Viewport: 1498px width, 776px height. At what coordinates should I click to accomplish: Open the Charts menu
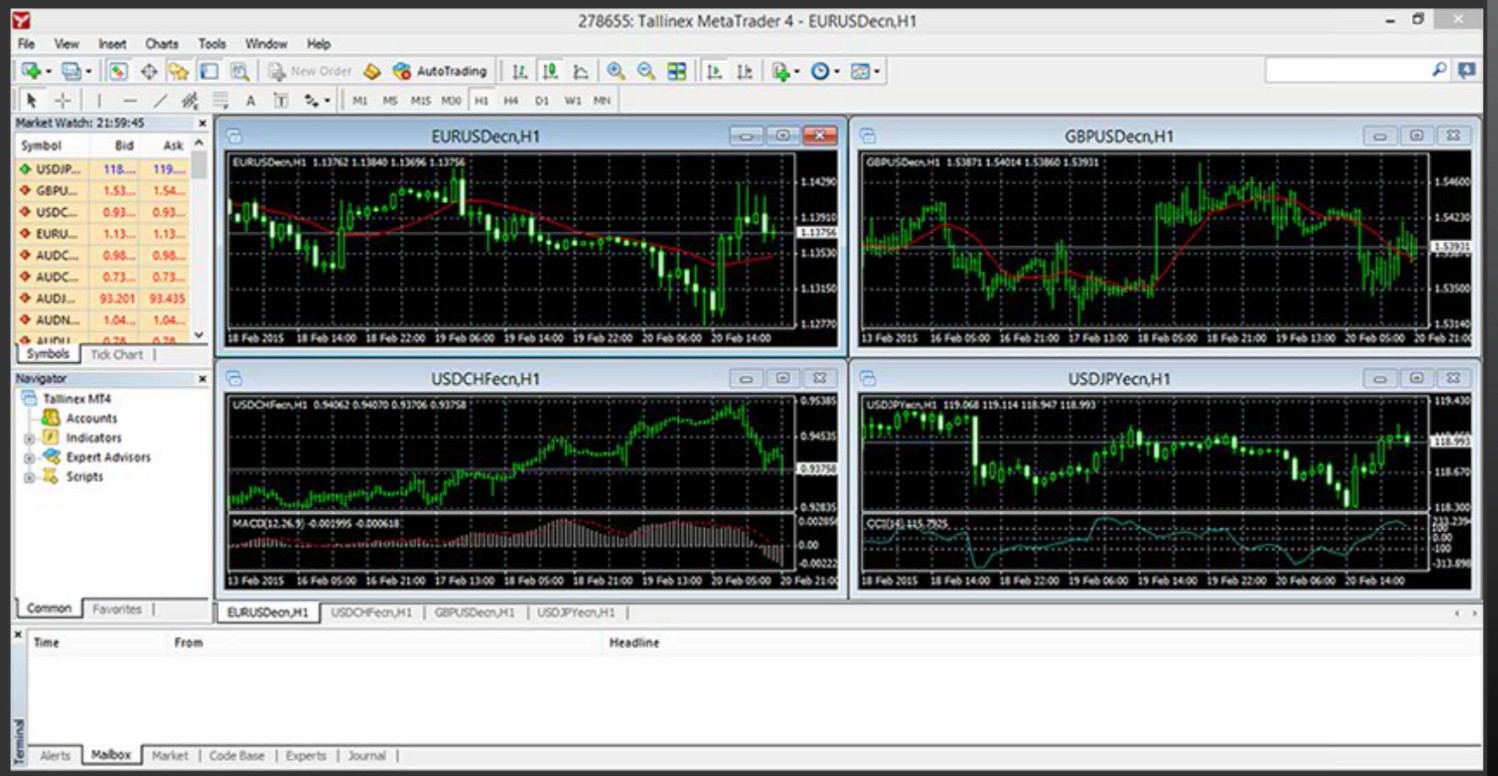tap(161, 44)
